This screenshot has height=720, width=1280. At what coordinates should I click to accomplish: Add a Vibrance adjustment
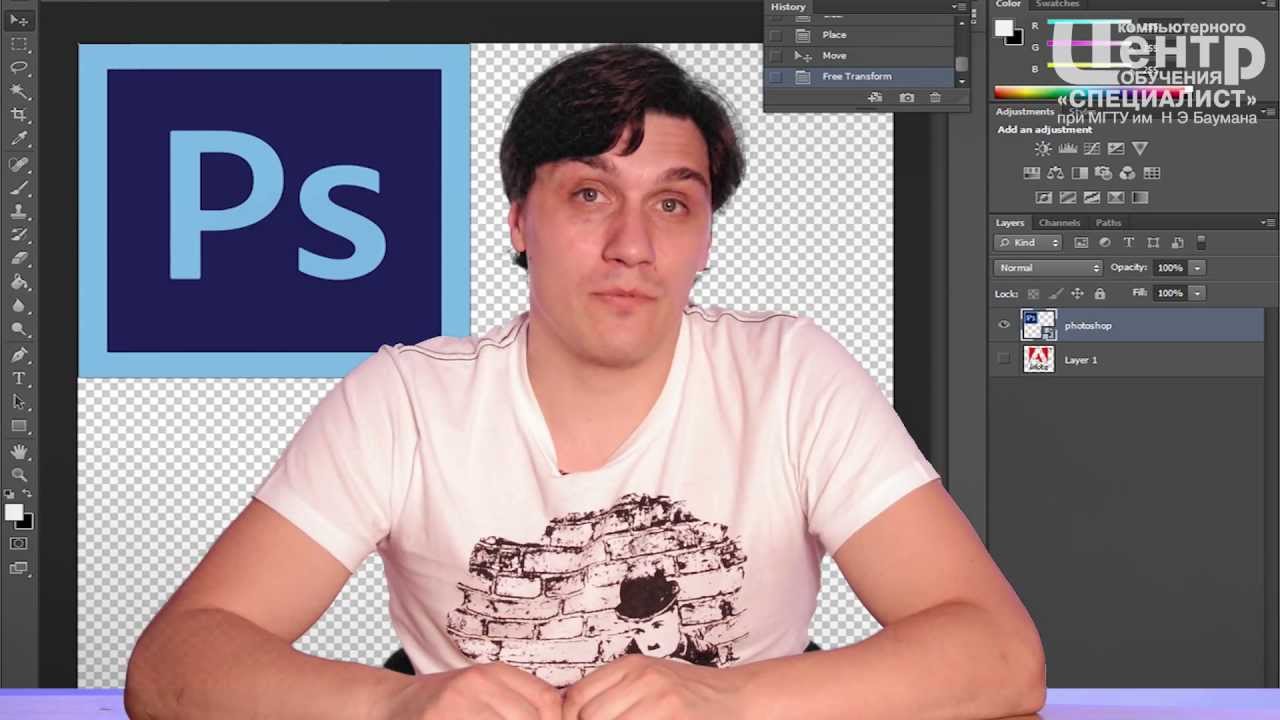(x=1140, y=148)
